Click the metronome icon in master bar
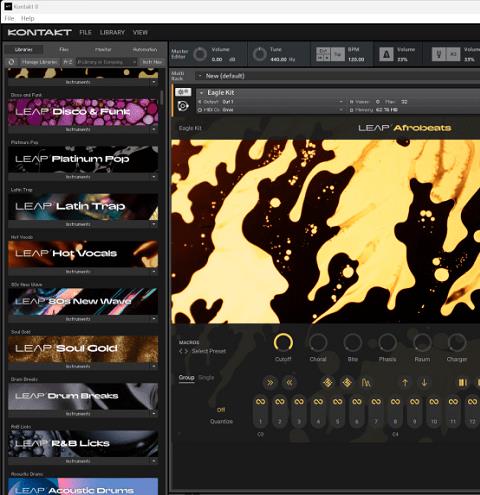The image size is (480, 495). (386, 54)
